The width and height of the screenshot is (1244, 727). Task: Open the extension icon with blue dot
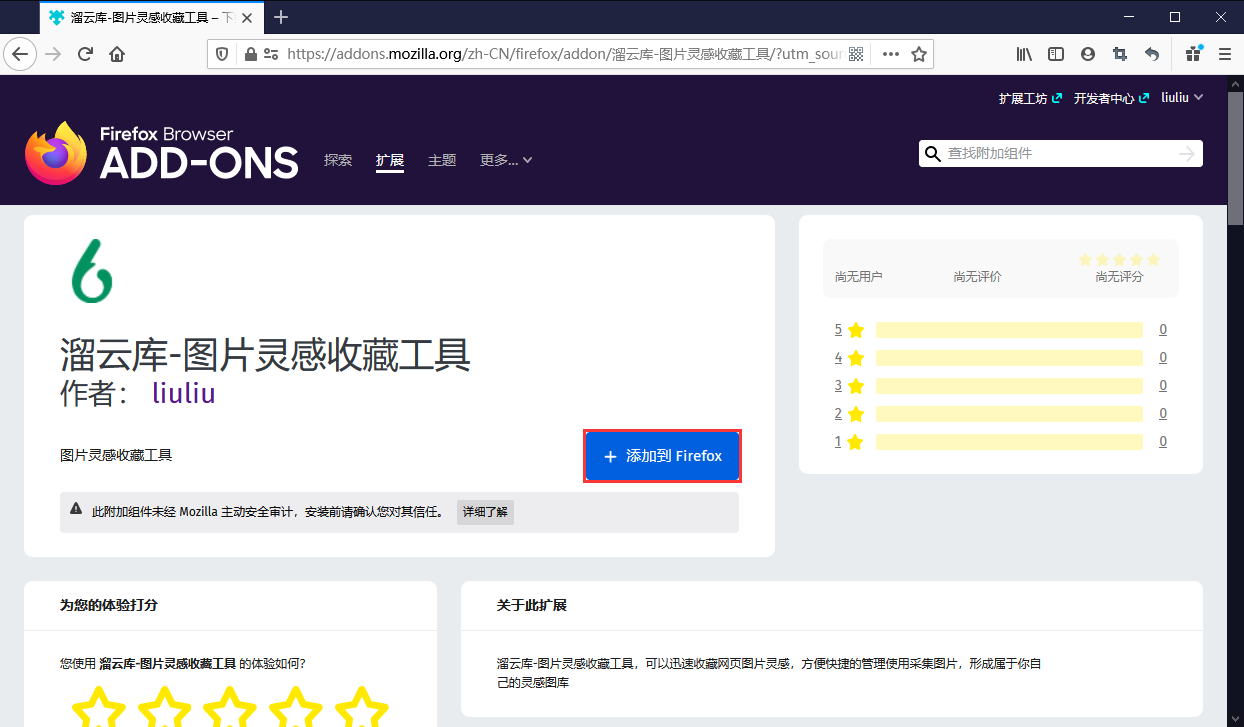(1193, 54)
